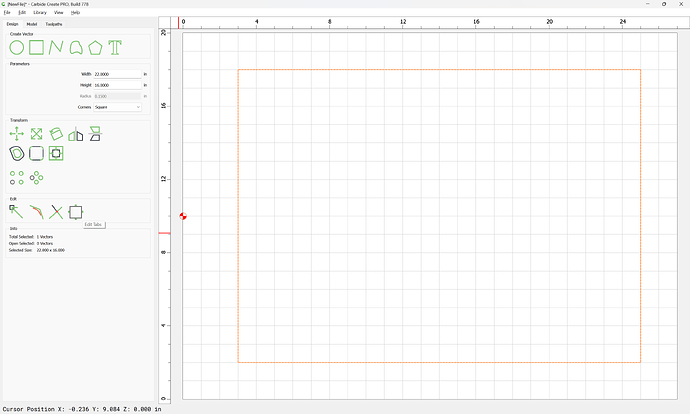Open the Library menu
The width and height of the screenshot is (690, 414).
pyautogui.click(x=40, y=12)
